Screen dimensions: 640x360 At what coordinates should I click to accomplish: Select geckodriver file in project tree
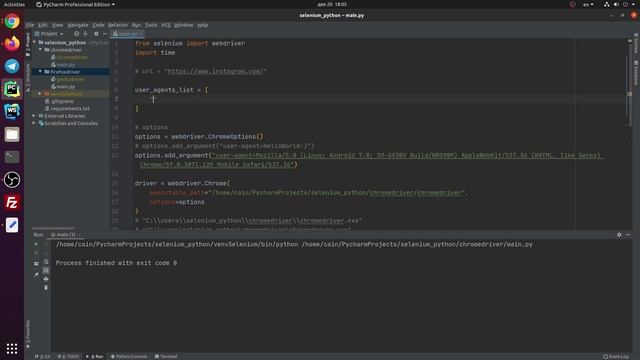[67, 79]
